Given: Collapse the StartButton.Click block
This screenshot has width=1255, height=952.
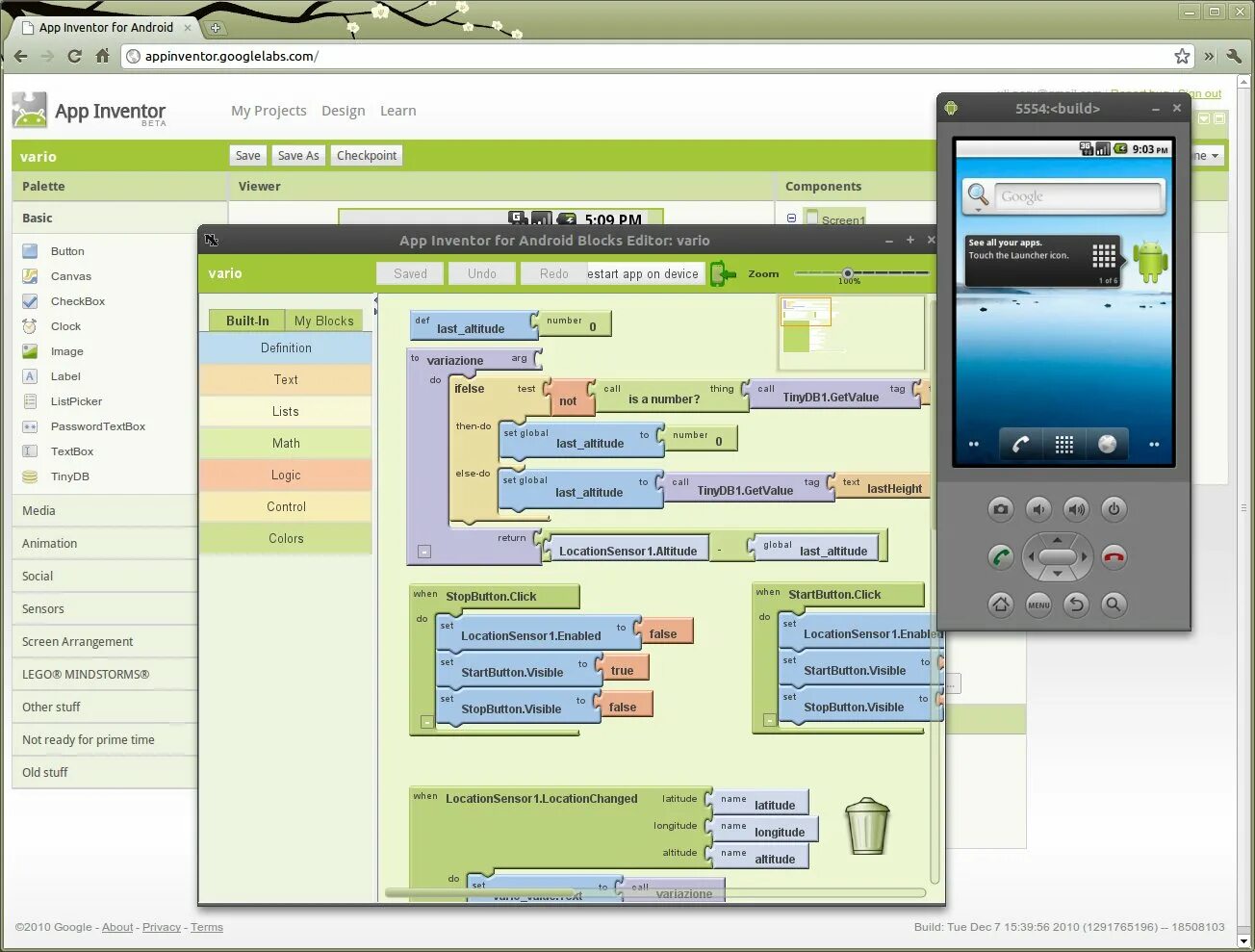Looking at the screenshot, I should click(x=769, y=719).
